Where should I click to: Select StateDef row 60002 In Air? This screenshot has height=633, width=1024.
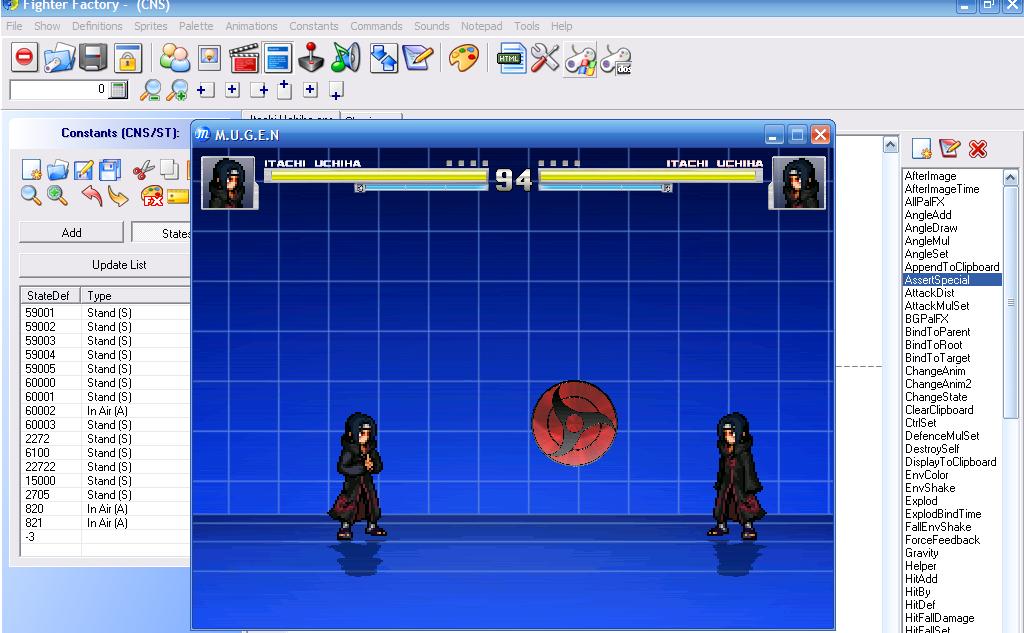[x=106, y=411]
